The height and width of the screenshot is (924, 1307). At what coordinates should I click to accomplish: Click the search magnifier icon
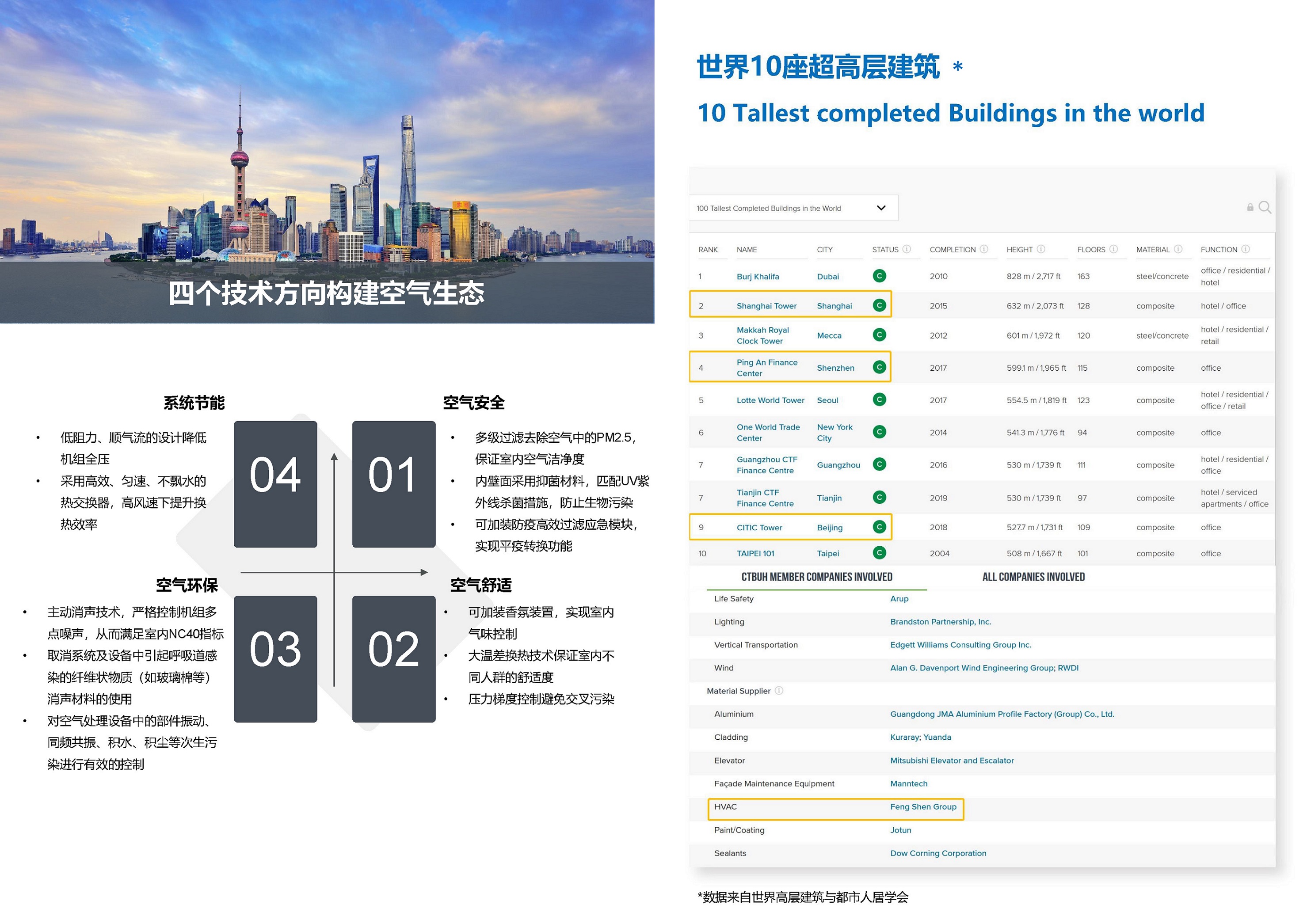tap(1264, 208)
